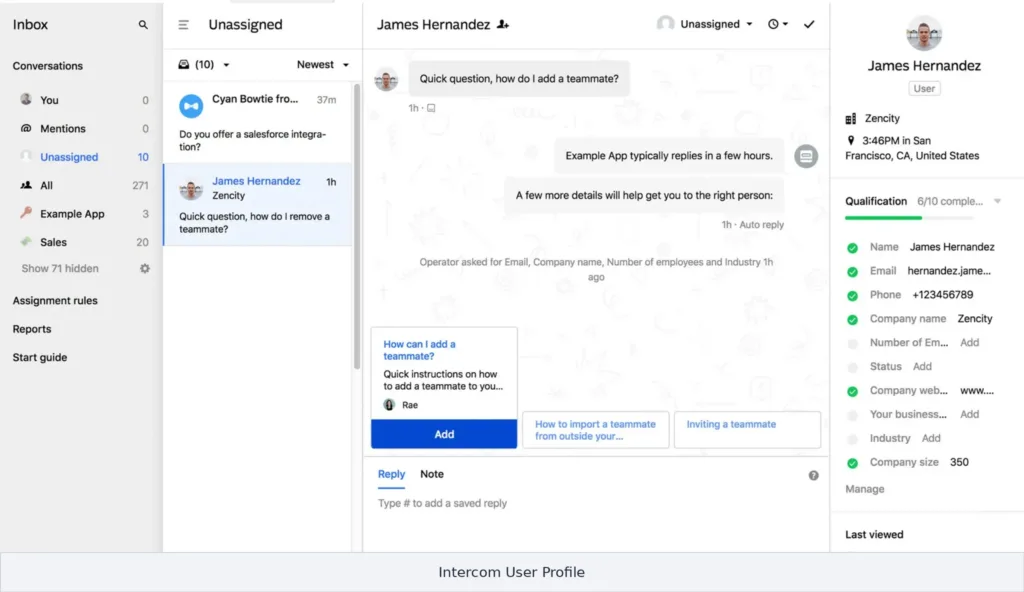Open Inbox search magnifier icon

tap(143, 25)
